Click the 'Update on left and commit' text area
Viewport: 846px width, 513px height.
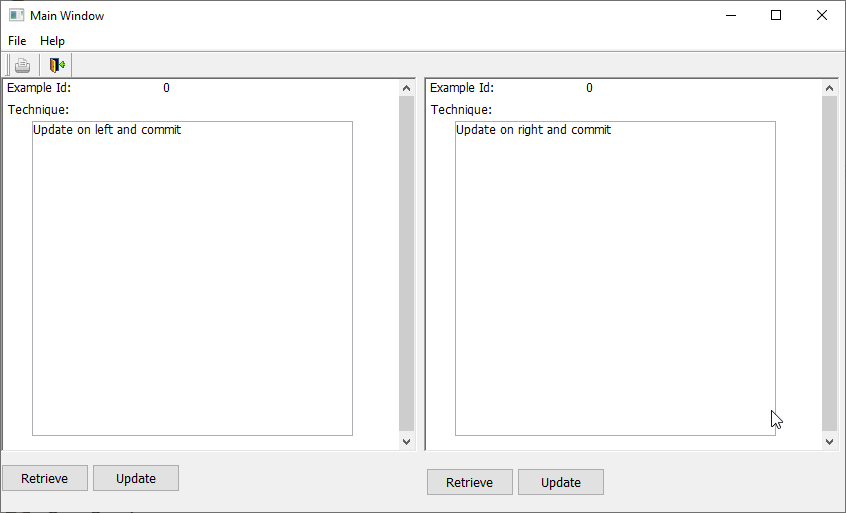[192, 278]
